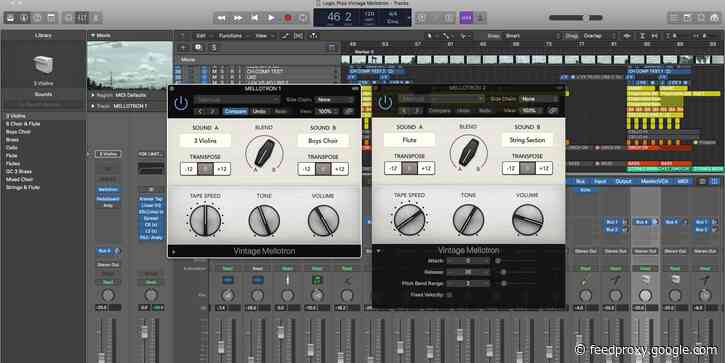Toggle the Fixed Velocity checkbox
The width and height of the screenshot is (725, 363).
(x=449, y=295)
